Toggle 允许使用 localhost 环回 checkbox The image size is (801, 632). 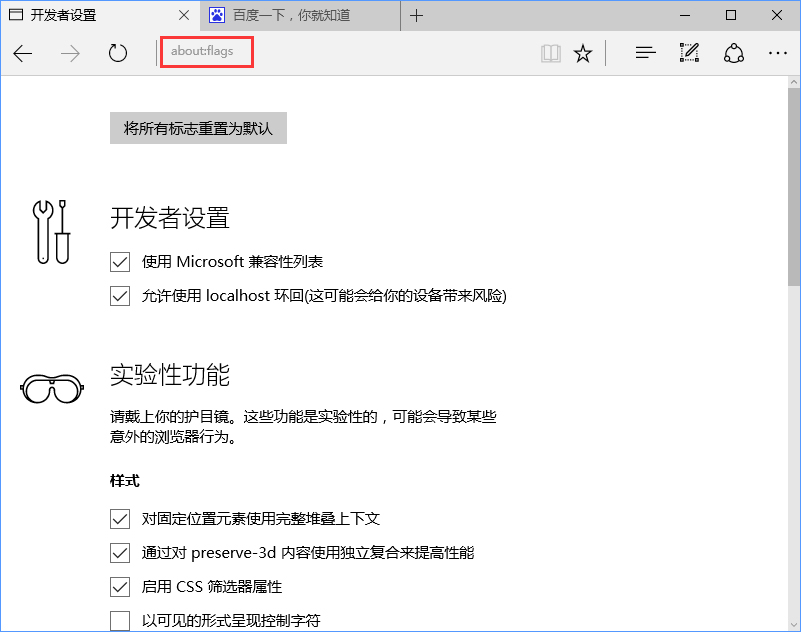tap(120, 296)
